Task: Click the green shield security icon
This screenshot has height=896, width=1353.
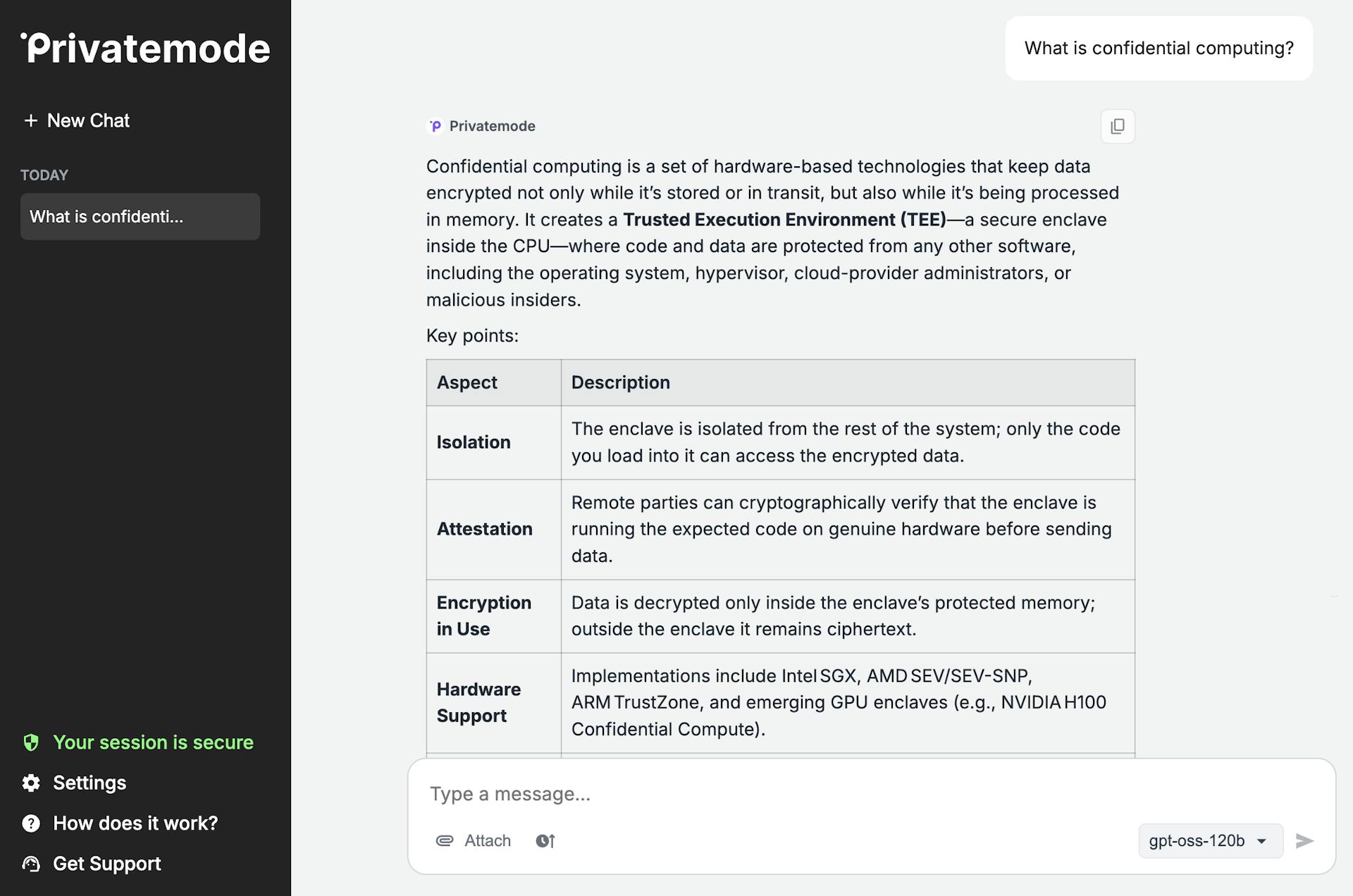Action: pos(31,742)
